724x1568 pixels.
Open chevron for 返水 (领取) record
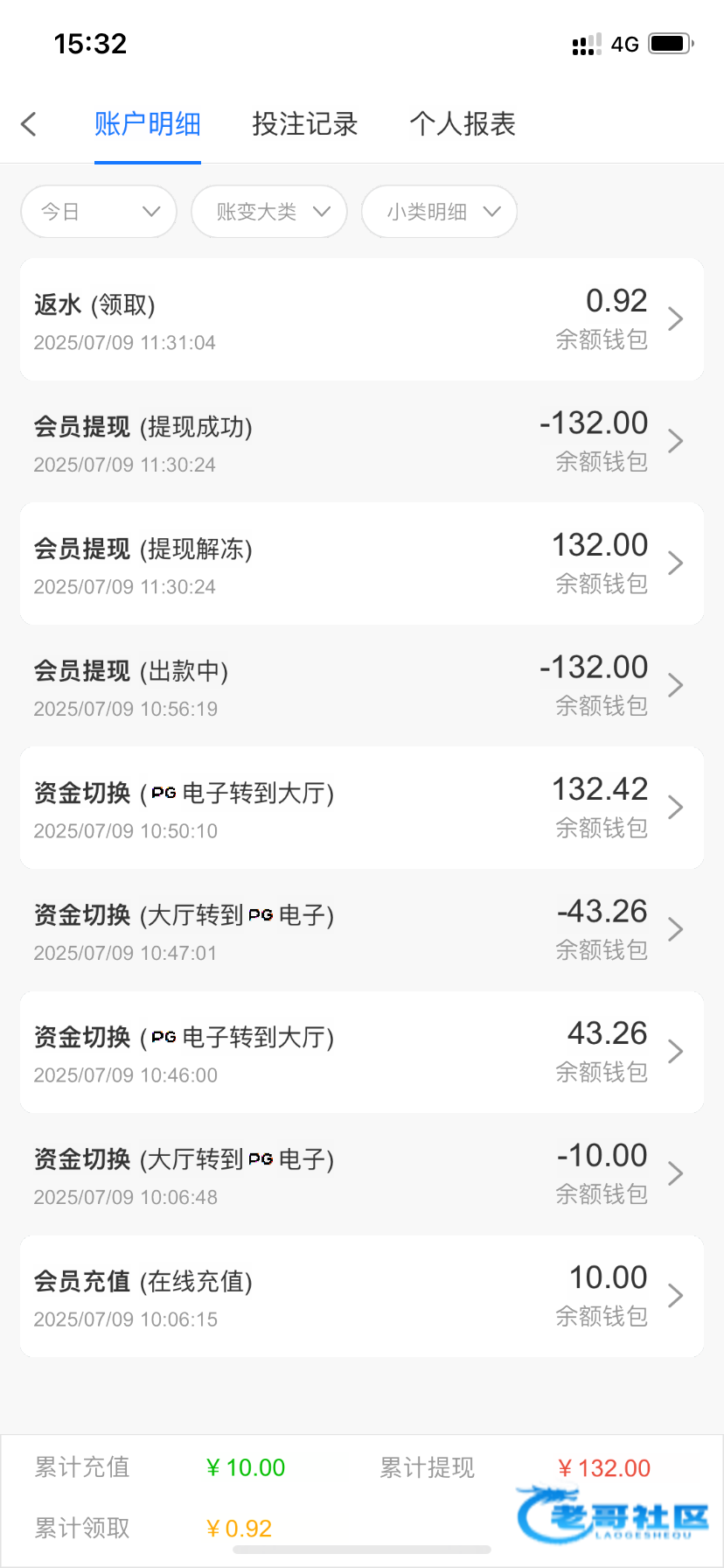click(x=675, y=319)
